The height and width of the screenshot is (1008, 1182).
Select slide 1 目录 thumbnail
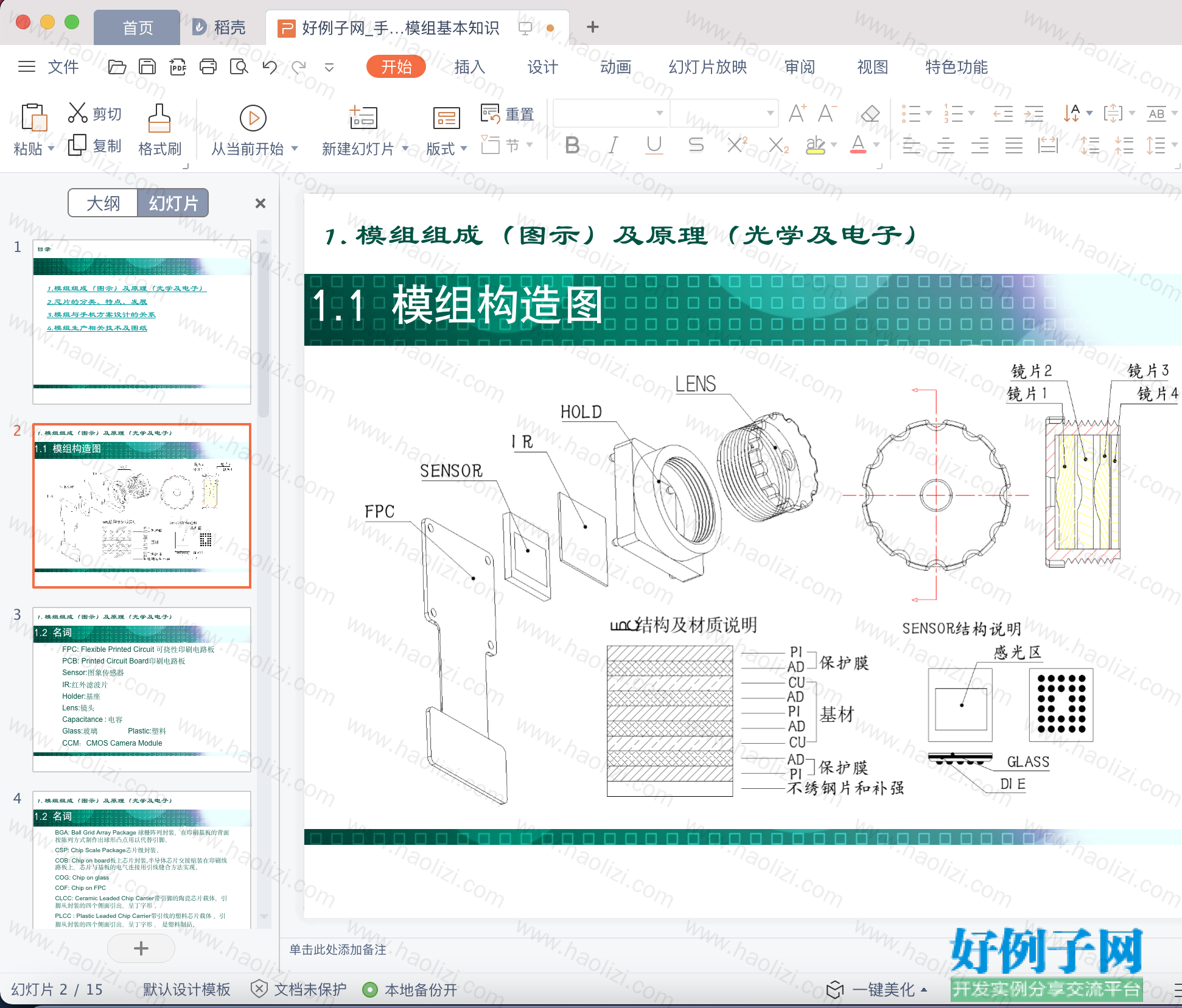click(142, 322)
